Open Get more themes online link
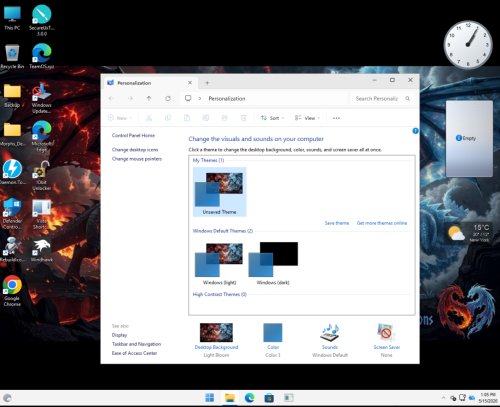 coord(382,223)
